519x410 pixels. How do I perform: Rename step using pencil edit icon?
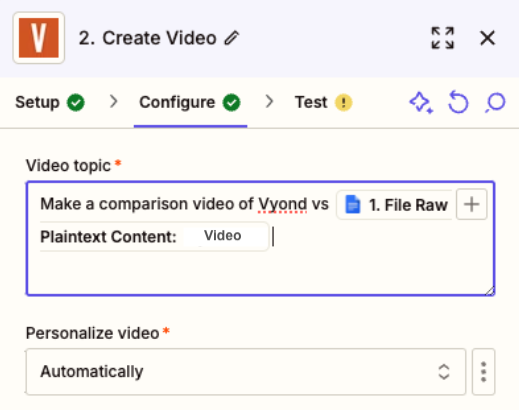click(232, 38)
